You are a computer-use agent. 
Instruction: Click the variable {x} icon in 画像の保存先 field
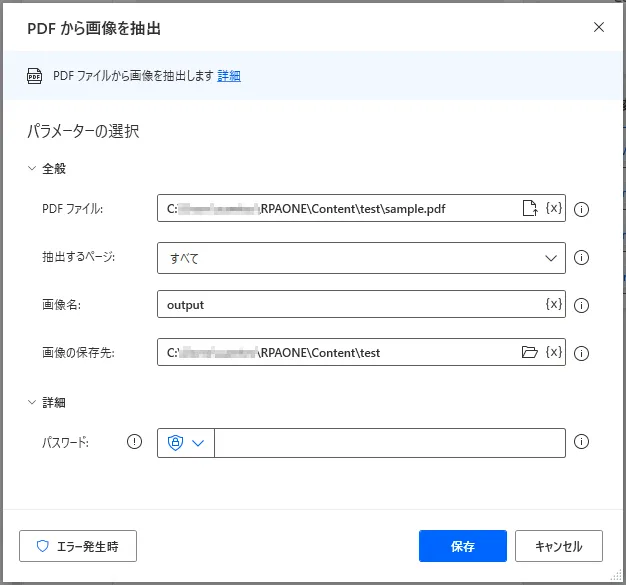[x=553, y=352]
